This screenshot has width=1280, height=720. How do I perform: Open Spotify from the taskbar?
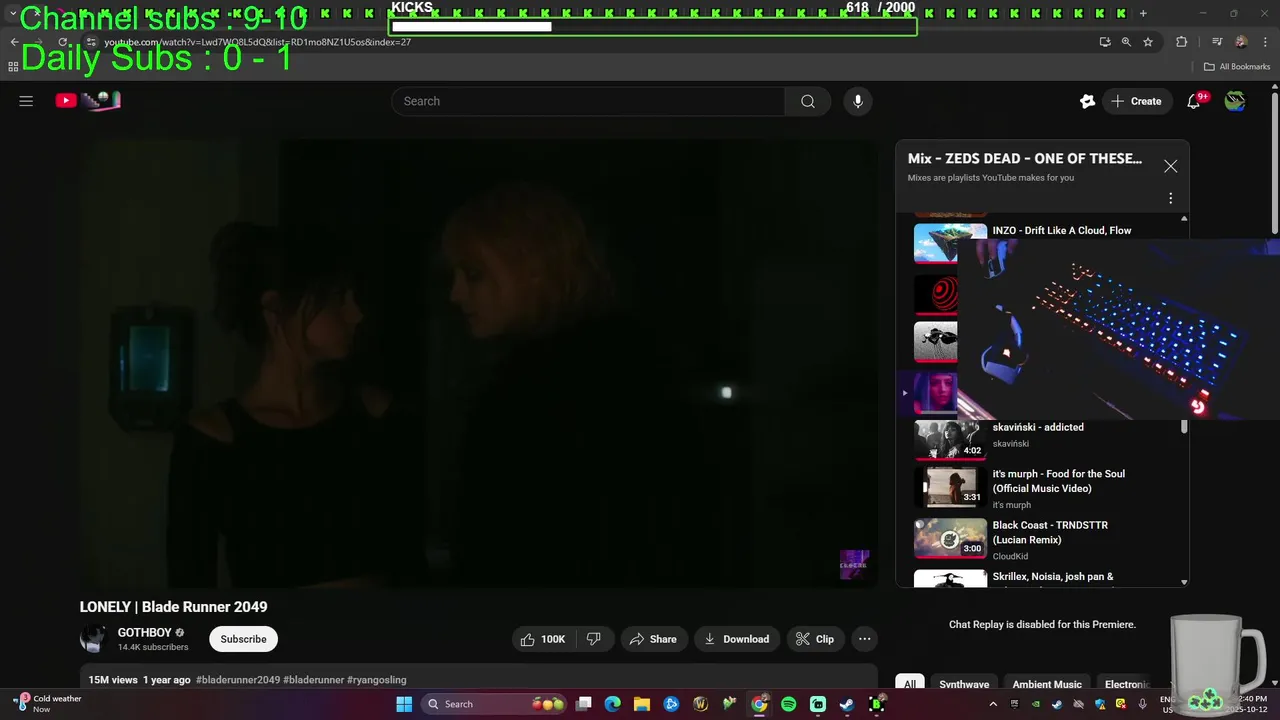point(788,704)
